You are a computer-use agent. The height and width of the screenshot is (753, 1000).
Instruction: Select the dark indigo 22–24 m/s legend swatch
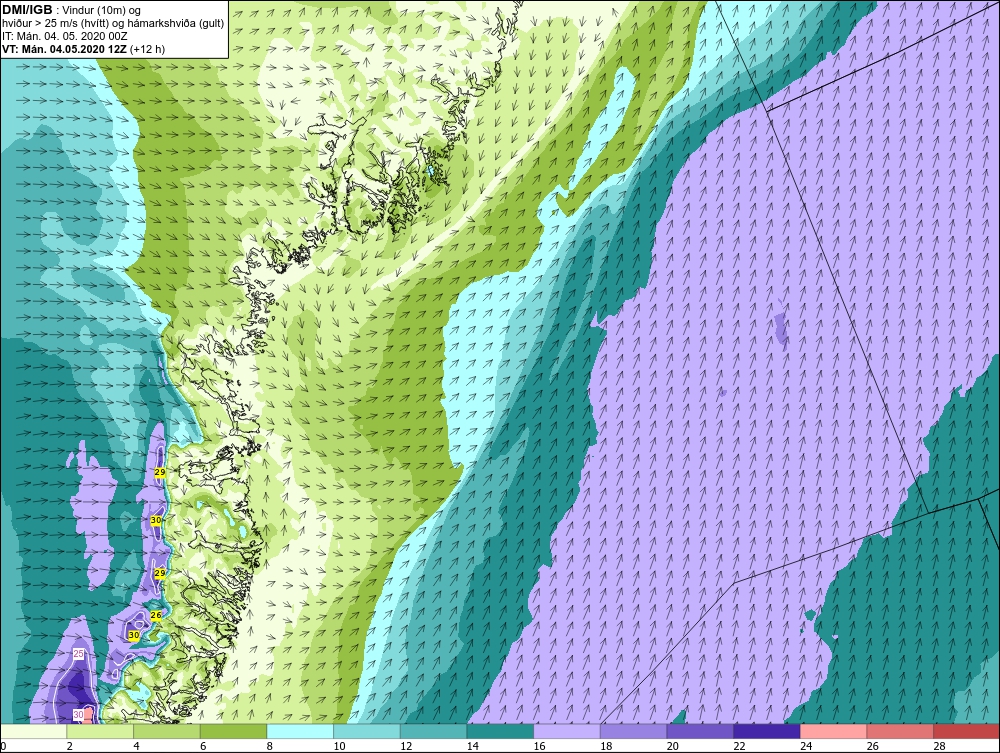tap(766, 731)
